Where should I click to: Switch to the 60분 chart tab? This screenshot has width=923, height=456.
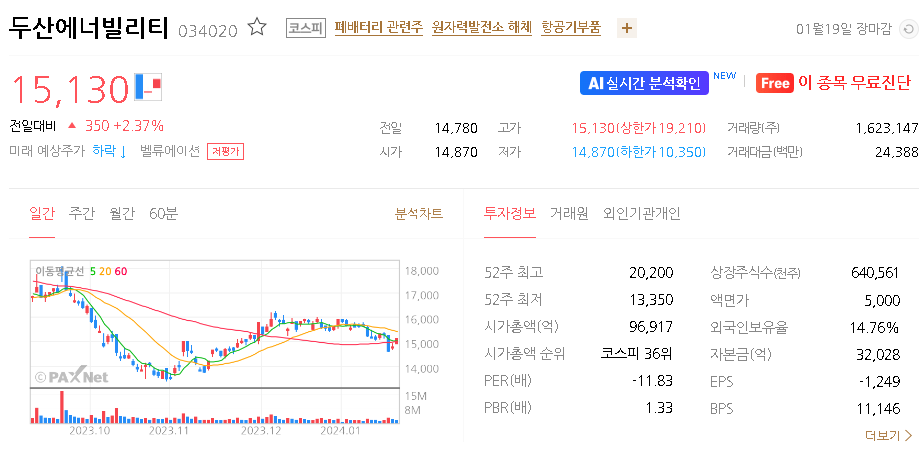click(163, 214)
